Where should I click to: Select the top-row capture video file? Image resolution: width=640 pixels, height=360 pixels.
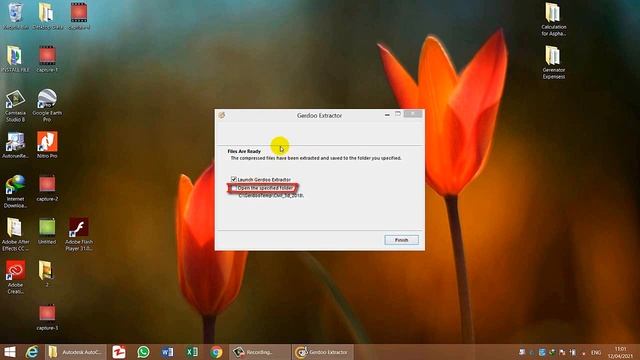pos(79,16)
